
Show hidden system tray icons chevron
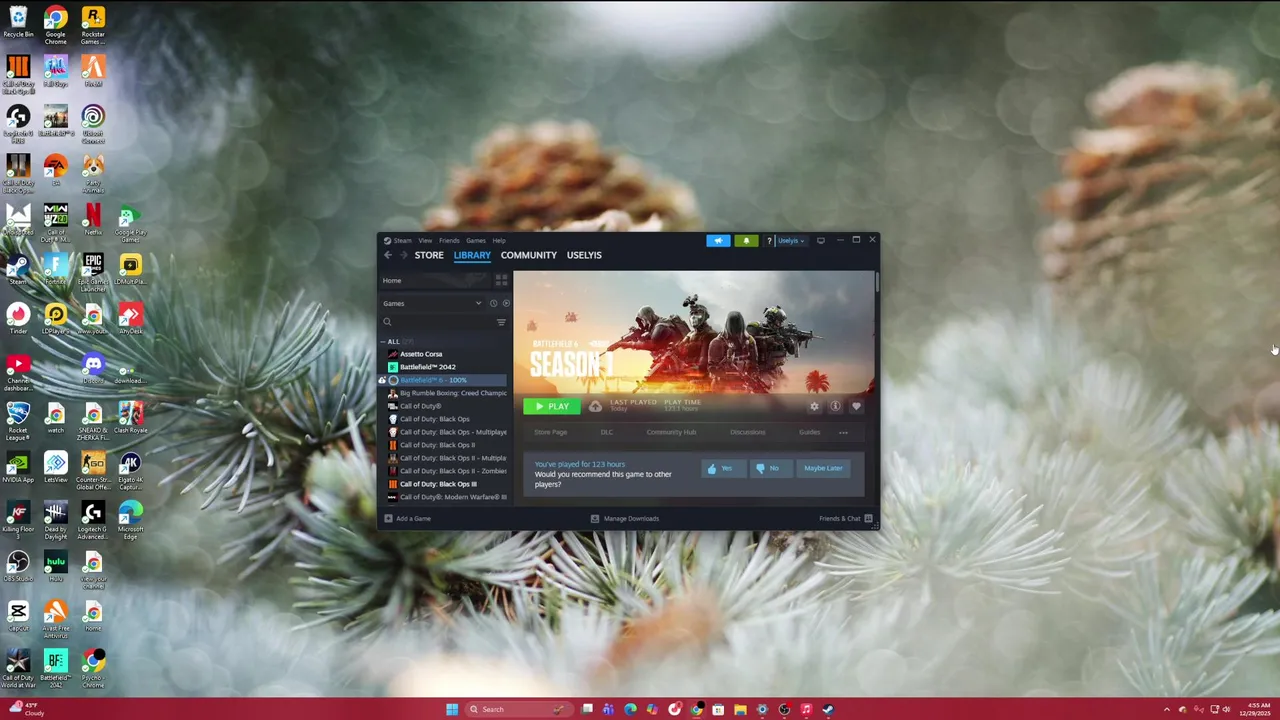1166,709
